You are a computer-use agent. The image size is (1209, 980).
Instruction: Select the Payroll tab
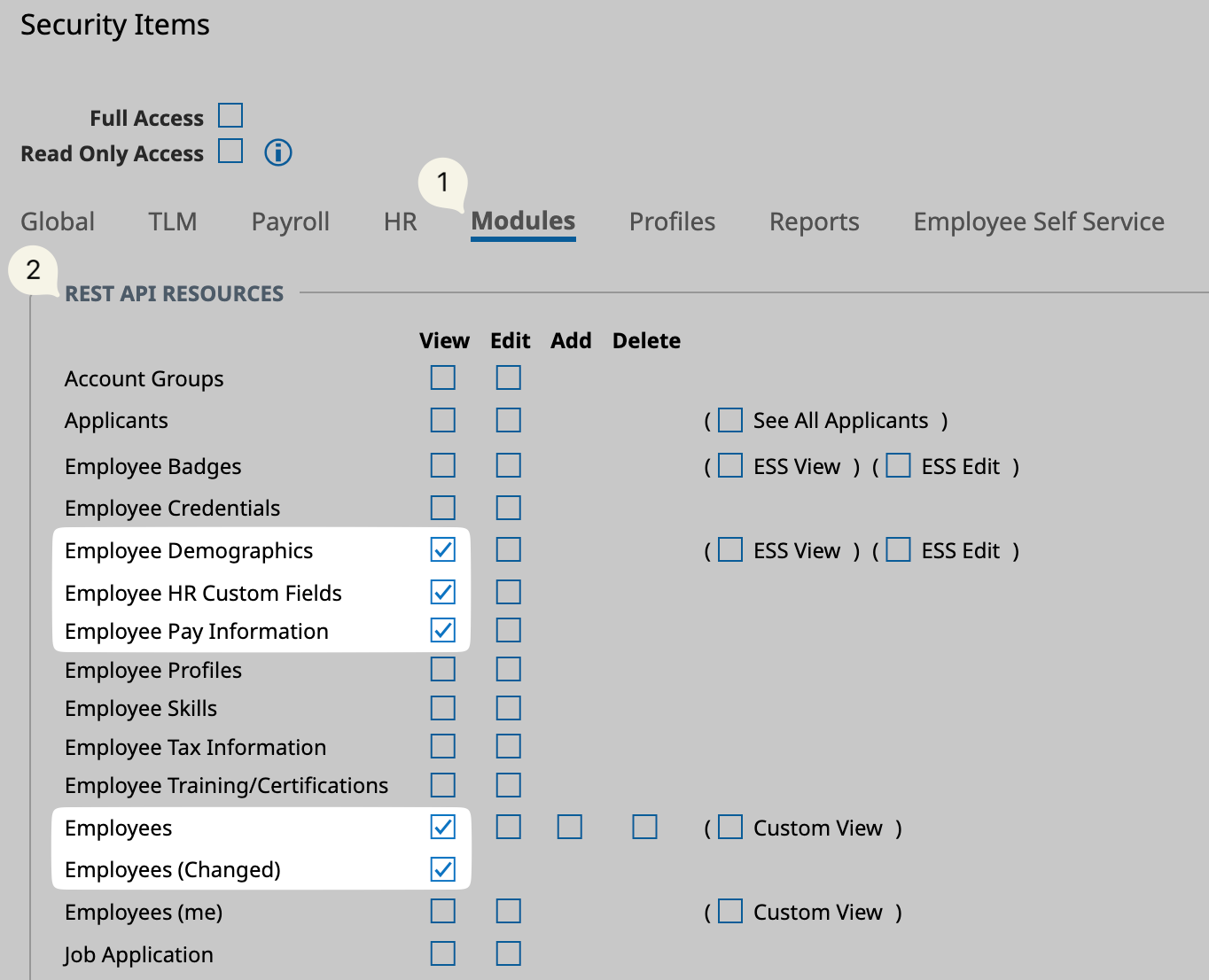291,222
